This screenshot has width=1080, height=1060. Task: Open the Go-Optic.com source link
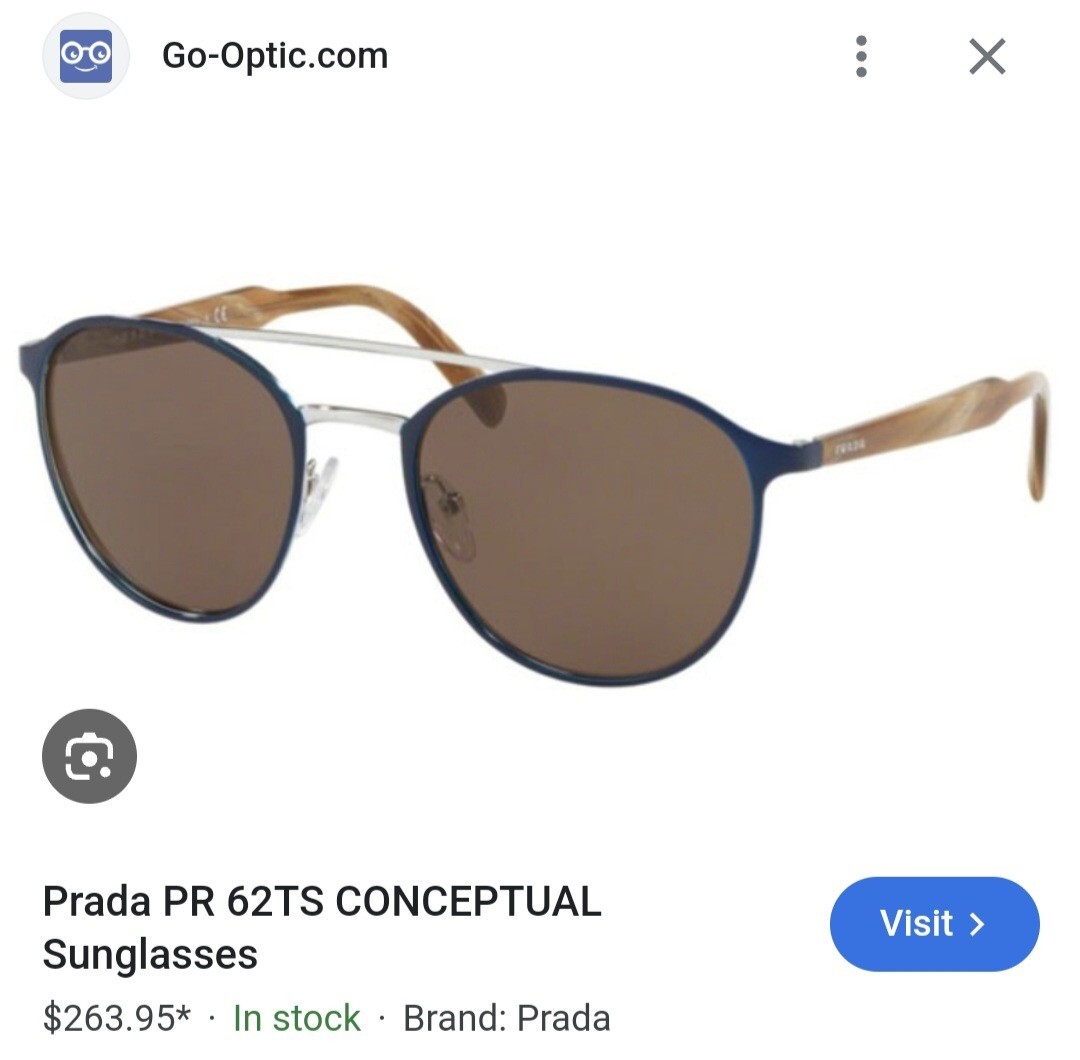coord(275,56)
